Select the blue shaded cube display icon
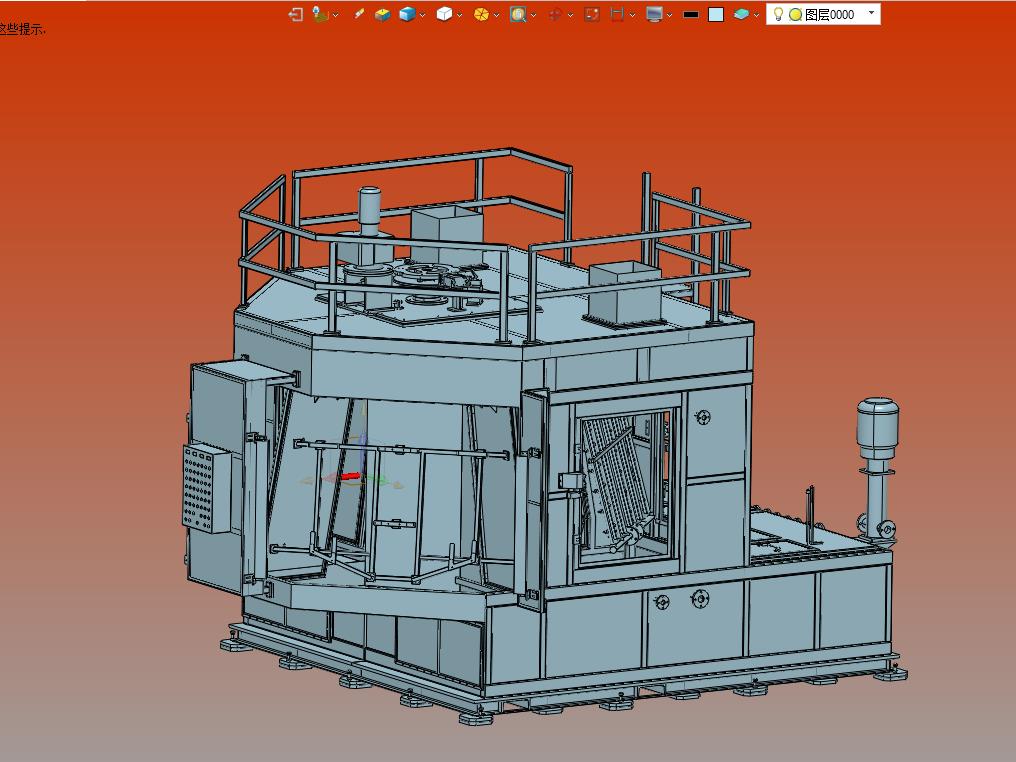The height and width of the screenshot is (762, 1016). pos(407,14)
